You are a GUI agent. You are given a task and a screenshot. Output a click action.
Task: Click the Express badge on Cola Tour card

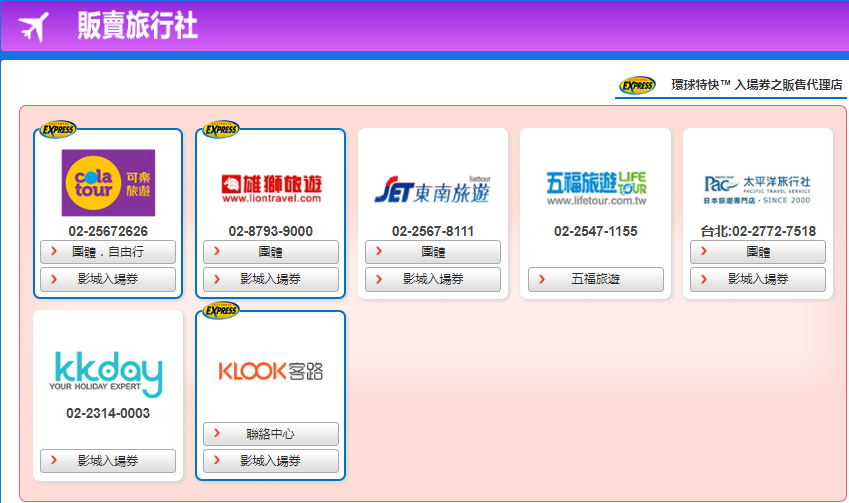click(58, 129)
